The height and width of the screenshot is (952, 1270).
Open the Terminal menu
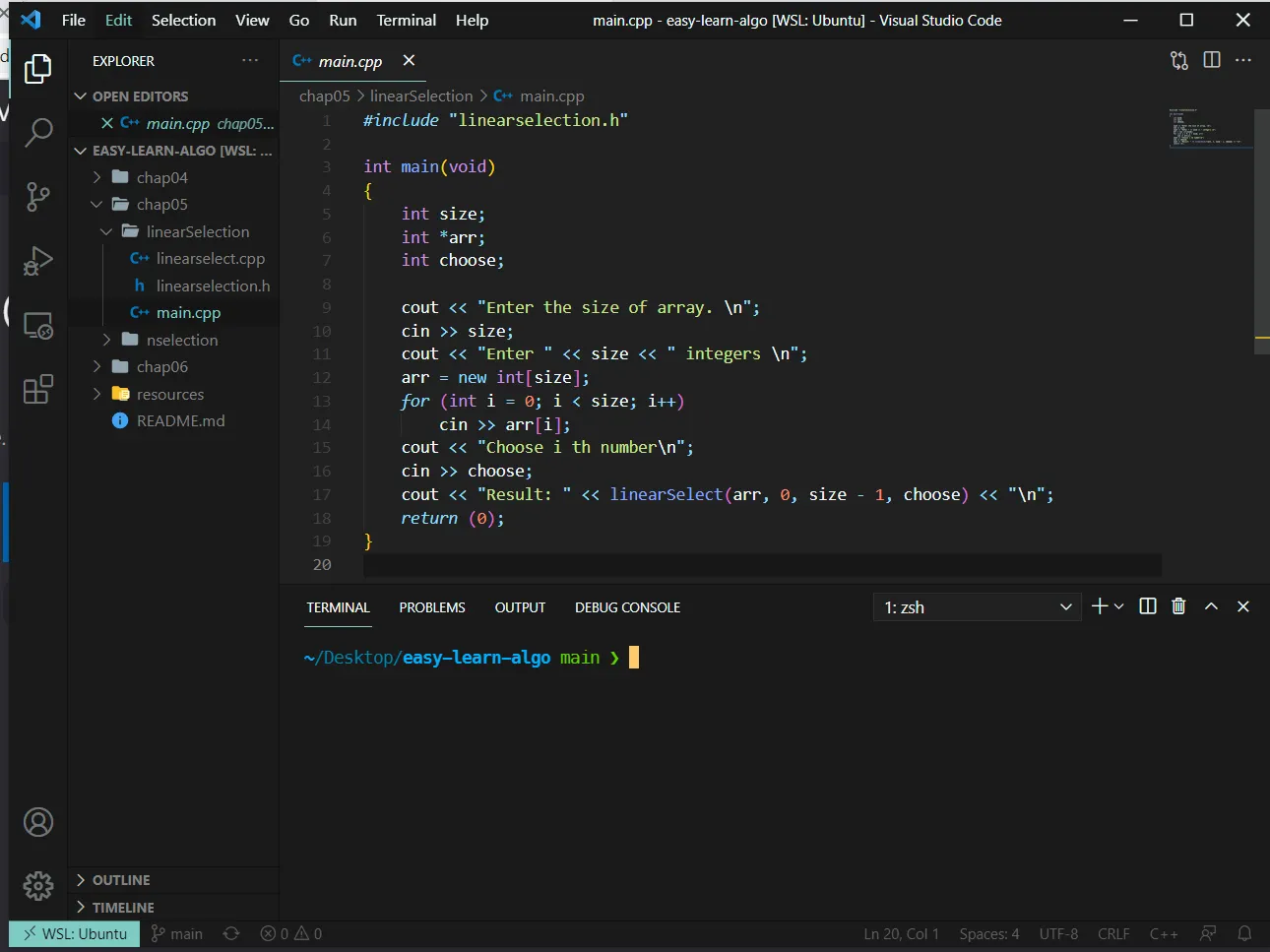click(406, 20)
